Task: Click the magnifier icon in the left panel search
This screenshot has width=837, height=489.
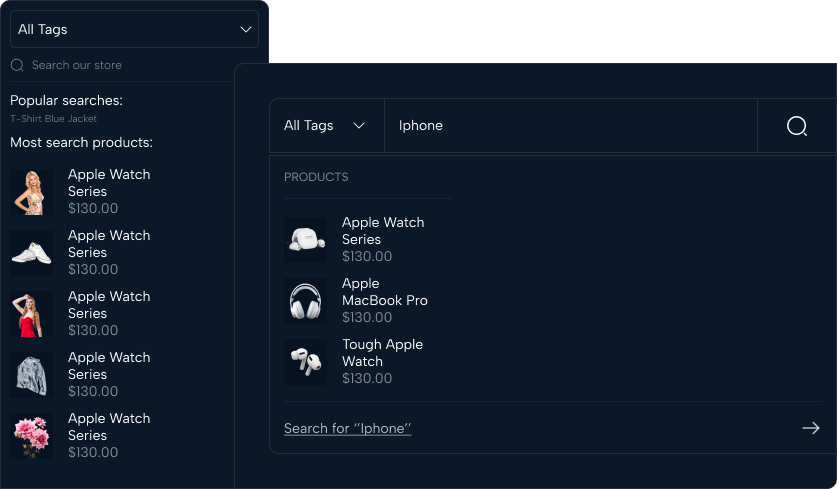Action: click(x=17, y=65)
